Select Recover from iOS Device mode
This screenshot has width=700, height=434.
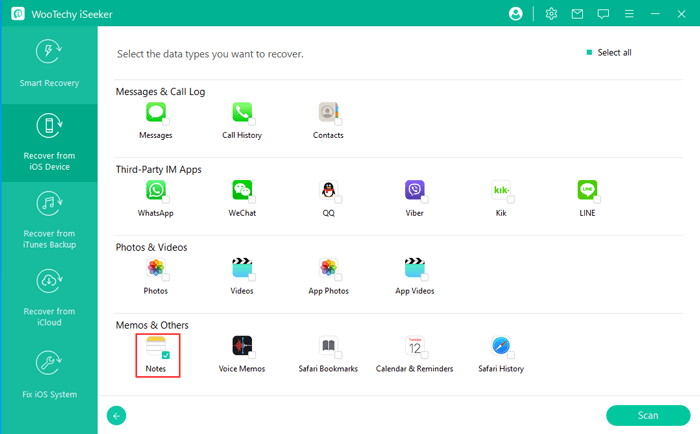[49, 143]
